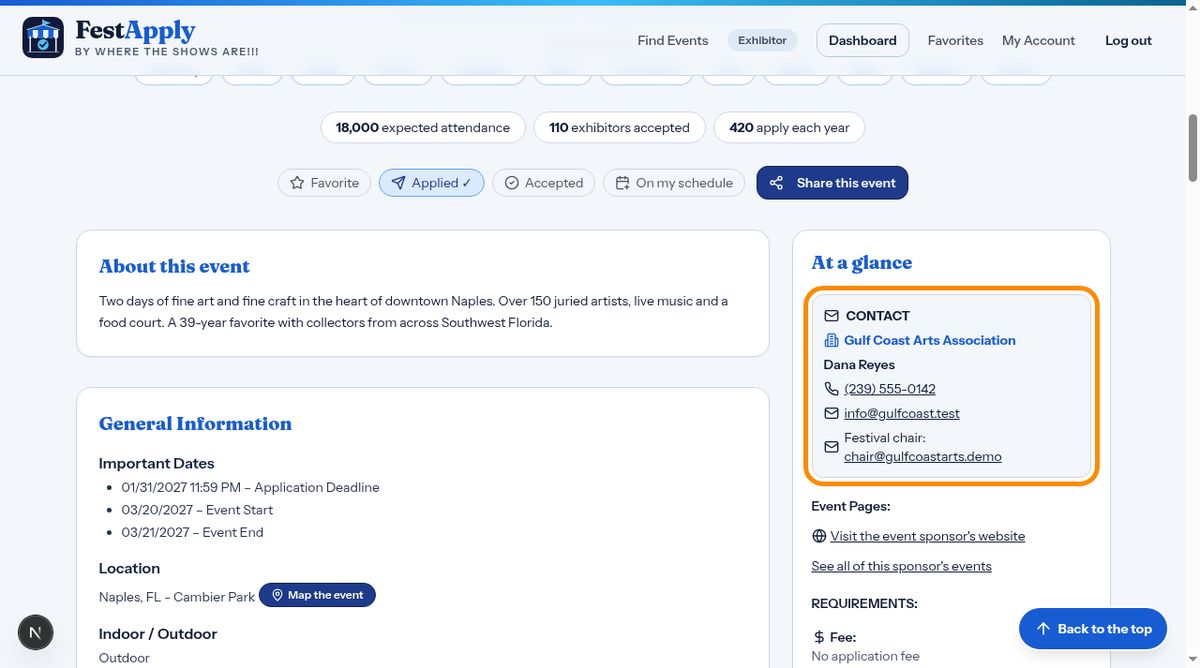
Task: Toggle the Favorite pill
Action: (x=325, y=183)
